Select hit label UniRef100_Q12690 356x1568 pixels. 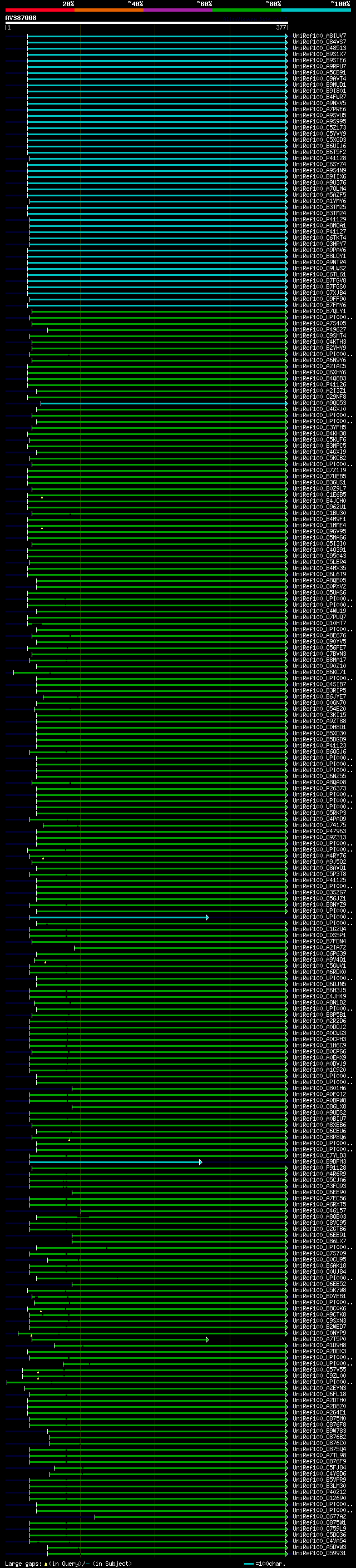319,1498
